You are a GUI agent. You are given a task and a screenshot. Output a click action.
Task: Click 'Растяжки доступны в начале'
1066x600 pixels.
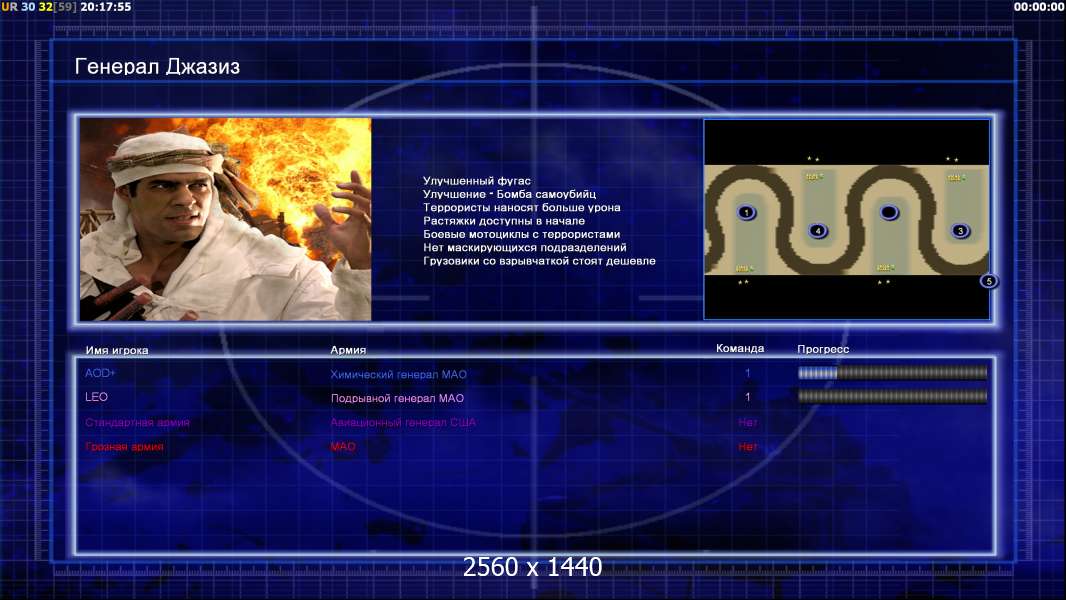[x=504, y=221]
